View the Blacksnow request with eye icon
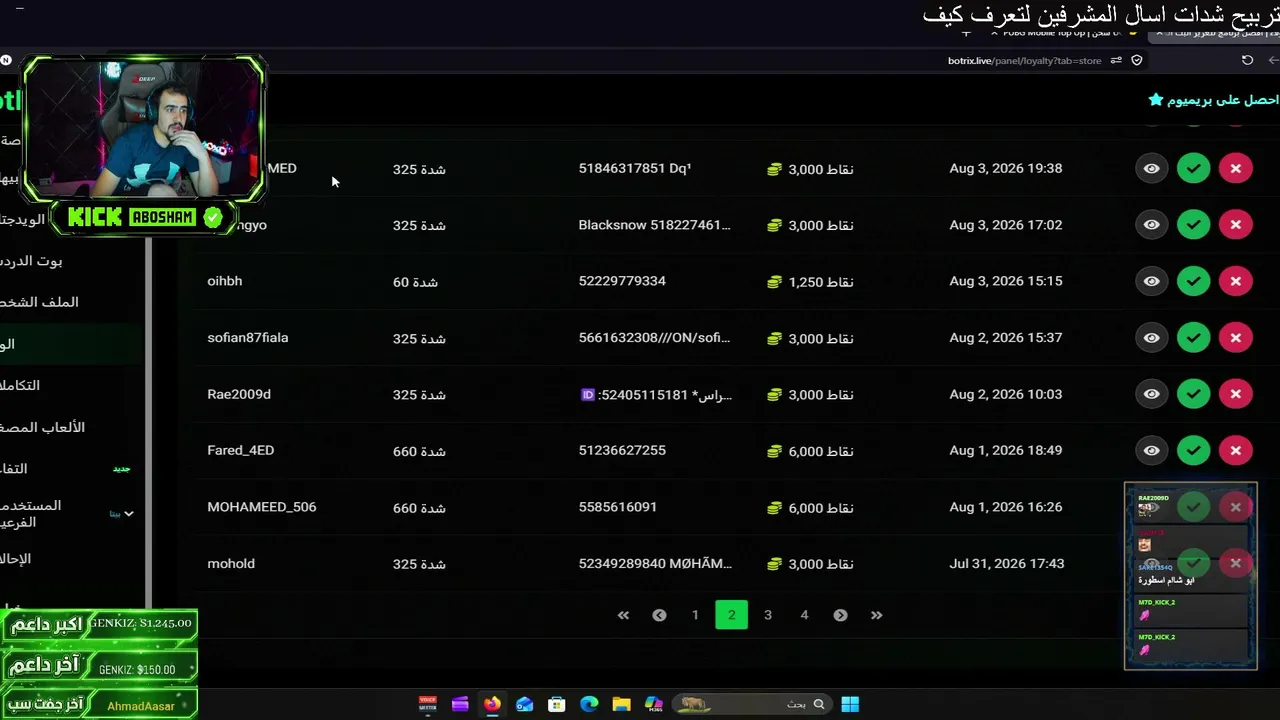Screen dimensions: 1280x720 1151,225
